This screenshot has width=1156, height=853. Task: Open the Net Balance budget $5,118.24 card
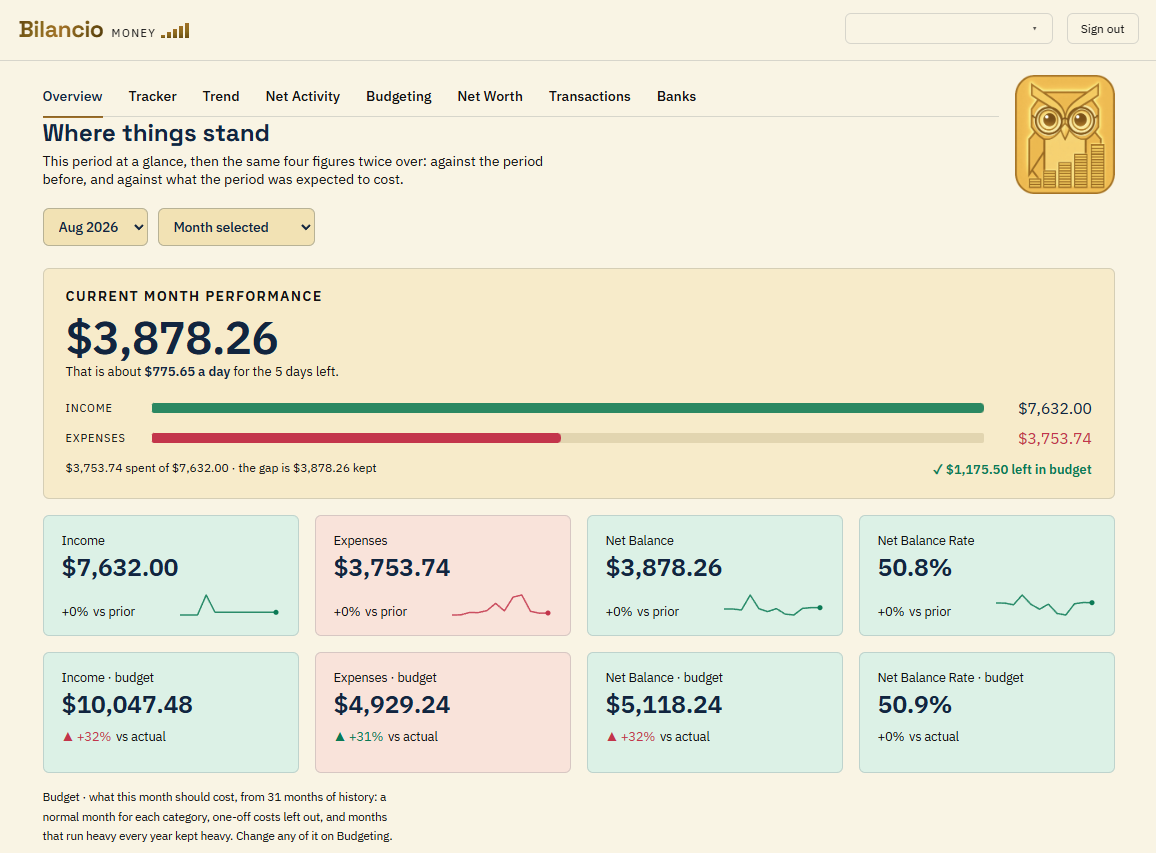[x=715, y=712]
